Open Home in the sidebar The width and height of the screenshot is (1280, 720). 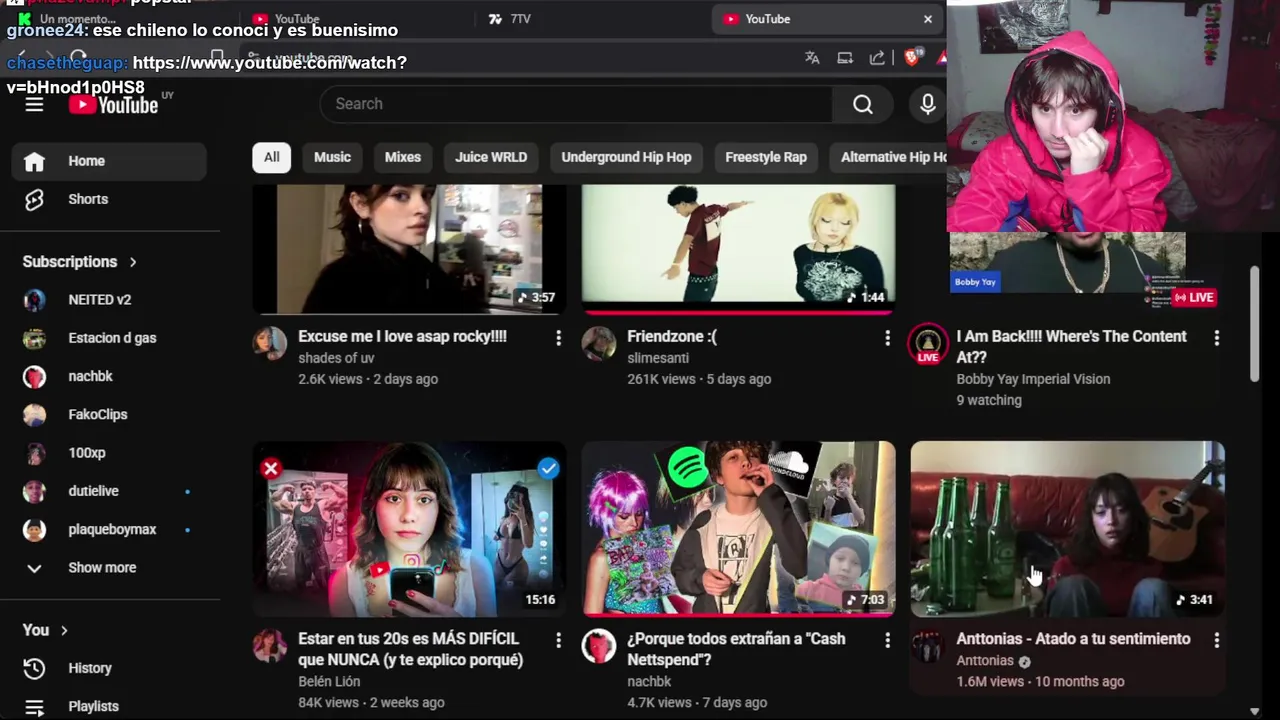coord(109,161)
